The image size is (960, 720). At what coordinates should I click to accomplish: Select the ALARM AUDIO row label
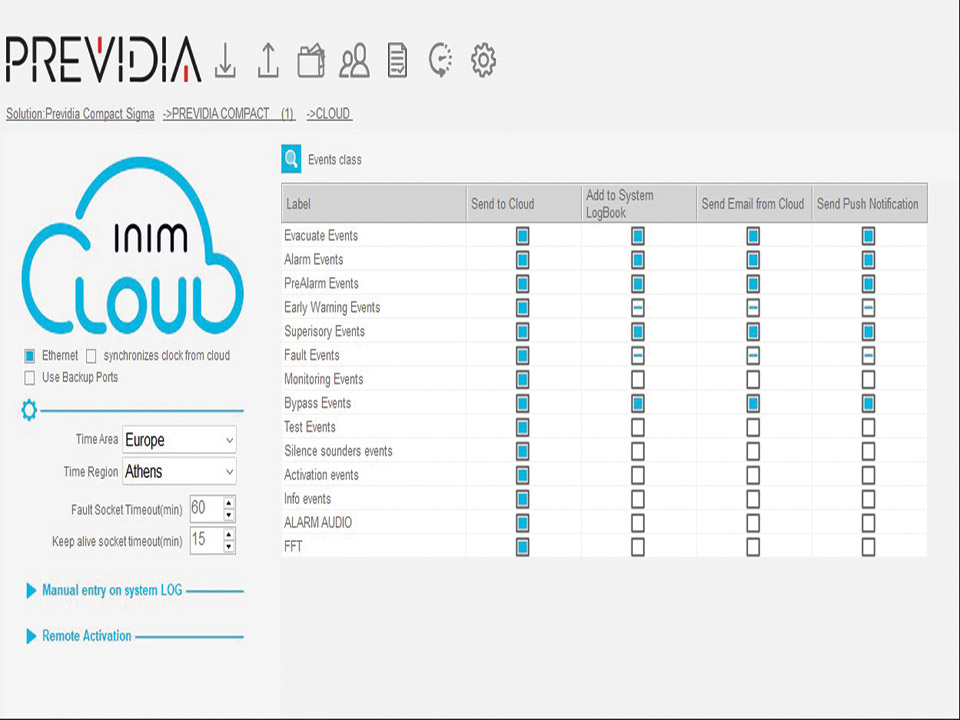coord(318,522)
